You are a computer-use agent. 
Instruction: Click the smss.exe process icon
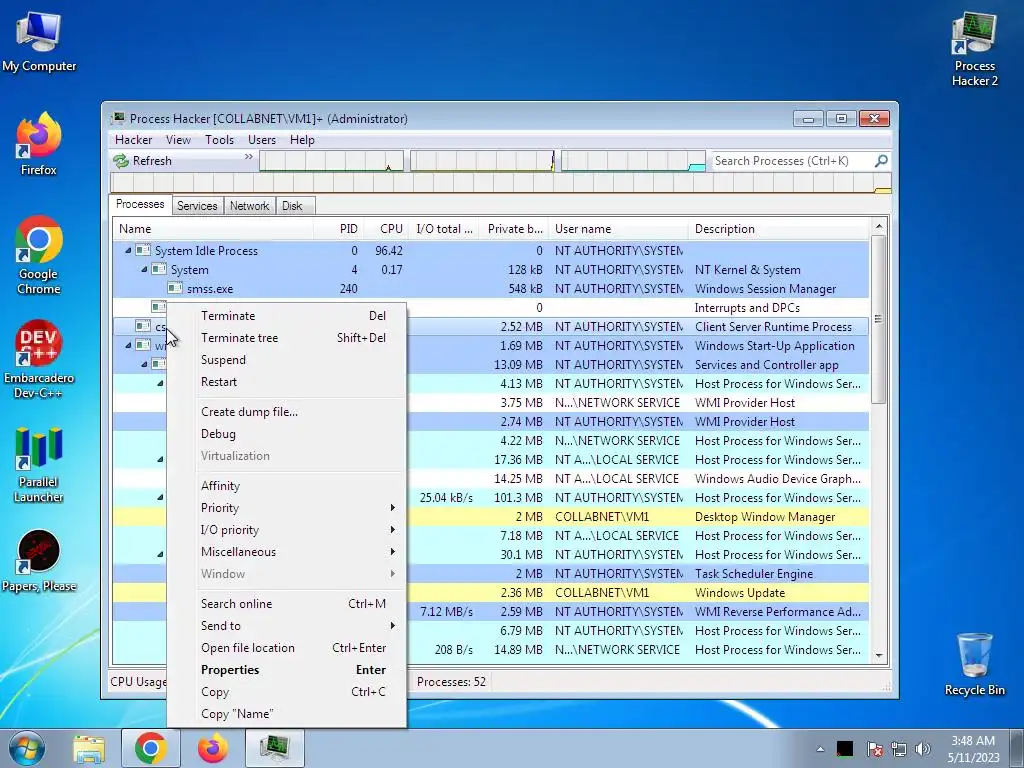[174, 288]
